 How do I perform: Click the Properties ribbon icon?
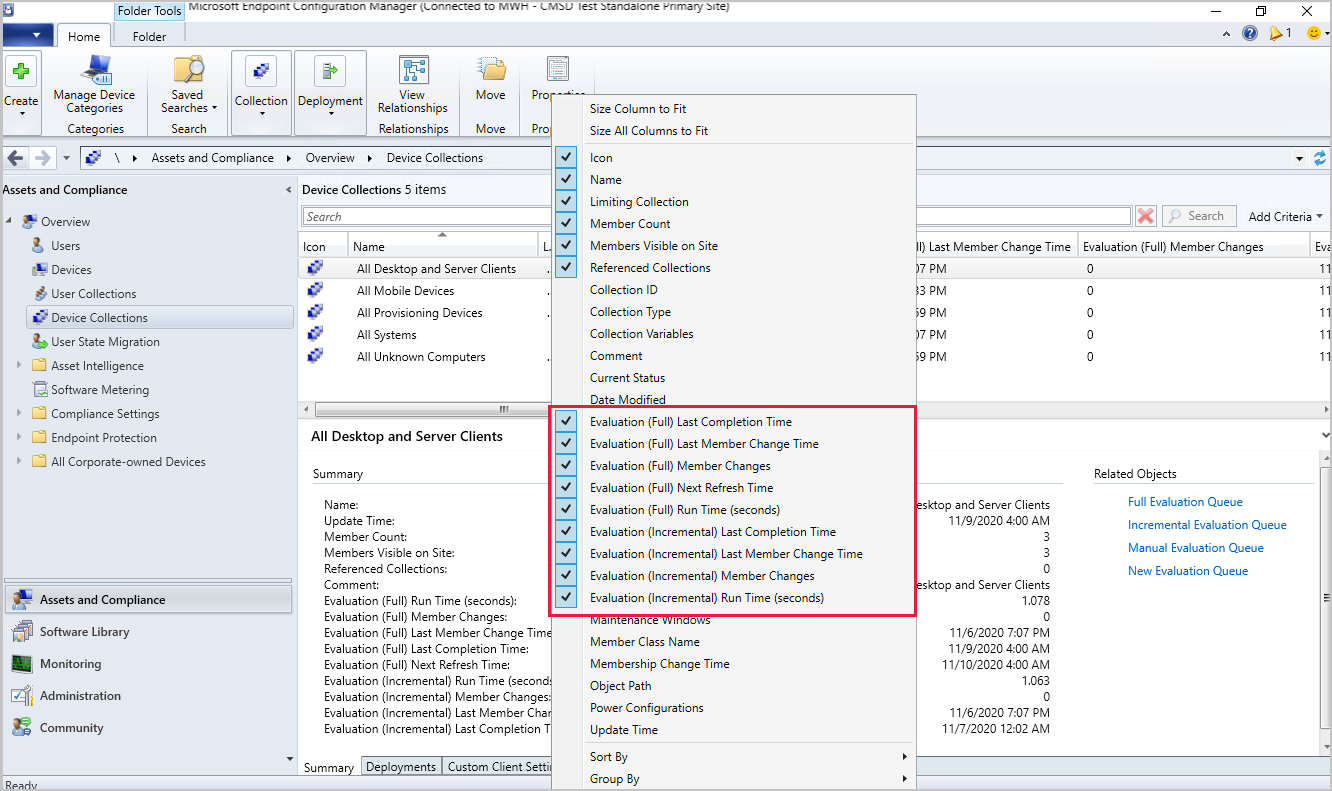pos(557,69)
